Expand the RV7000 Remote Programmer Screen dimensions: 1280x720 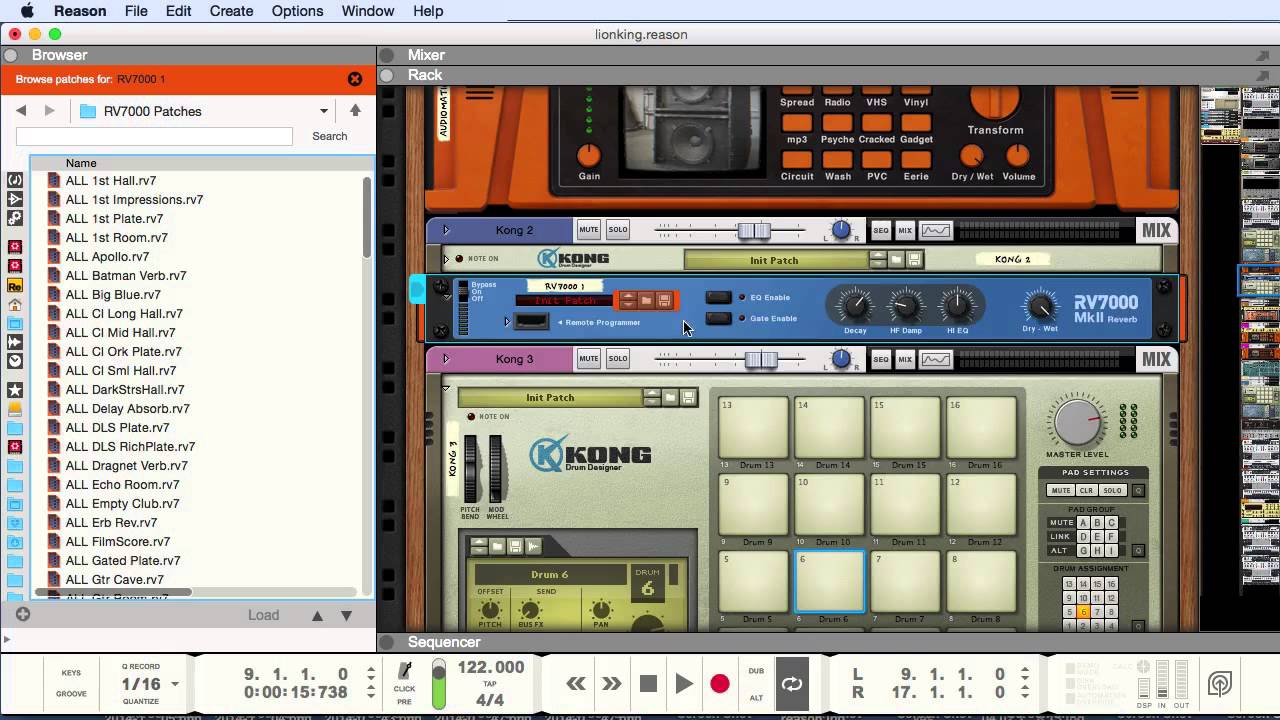(508, 322)
